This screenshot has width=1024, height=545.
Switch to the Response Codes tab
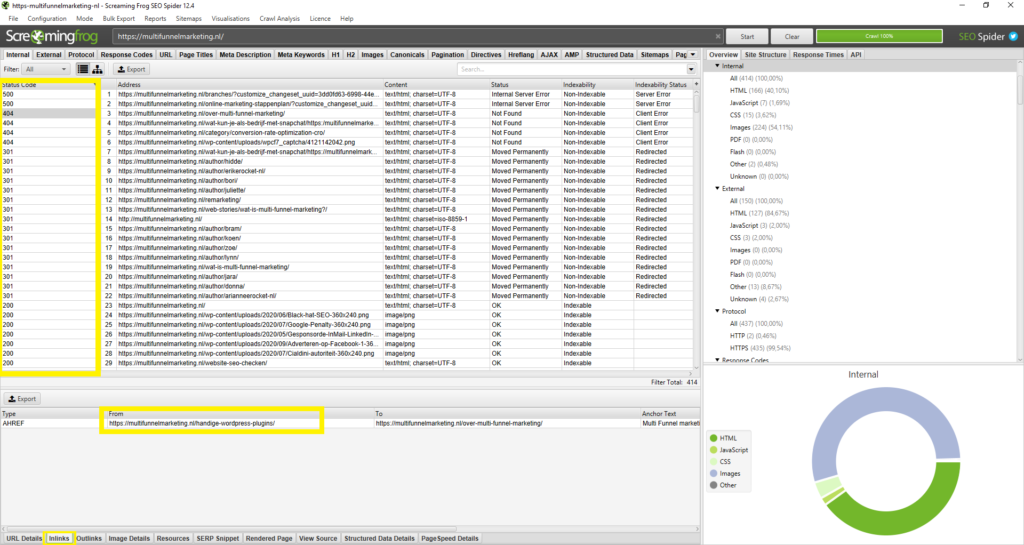127,55
